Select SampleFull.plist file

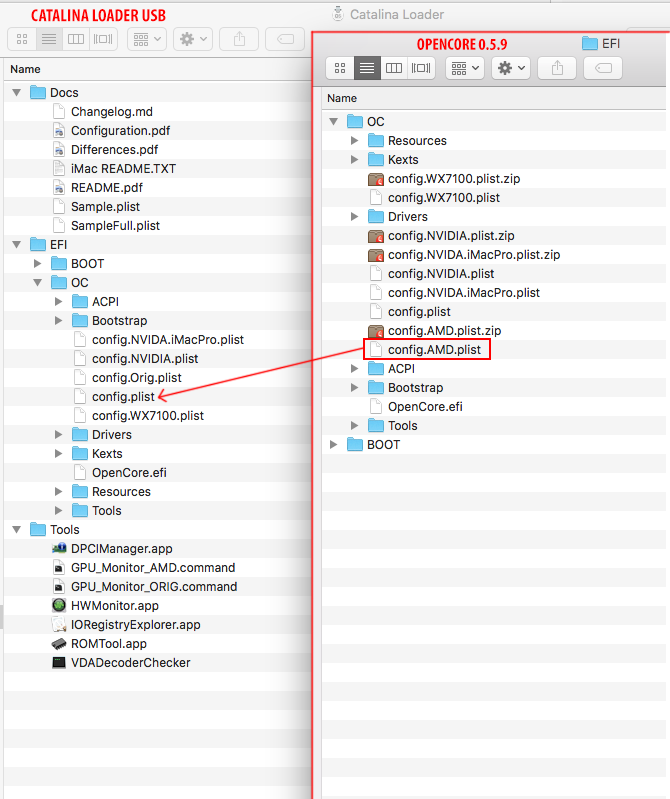click(115, 226)
